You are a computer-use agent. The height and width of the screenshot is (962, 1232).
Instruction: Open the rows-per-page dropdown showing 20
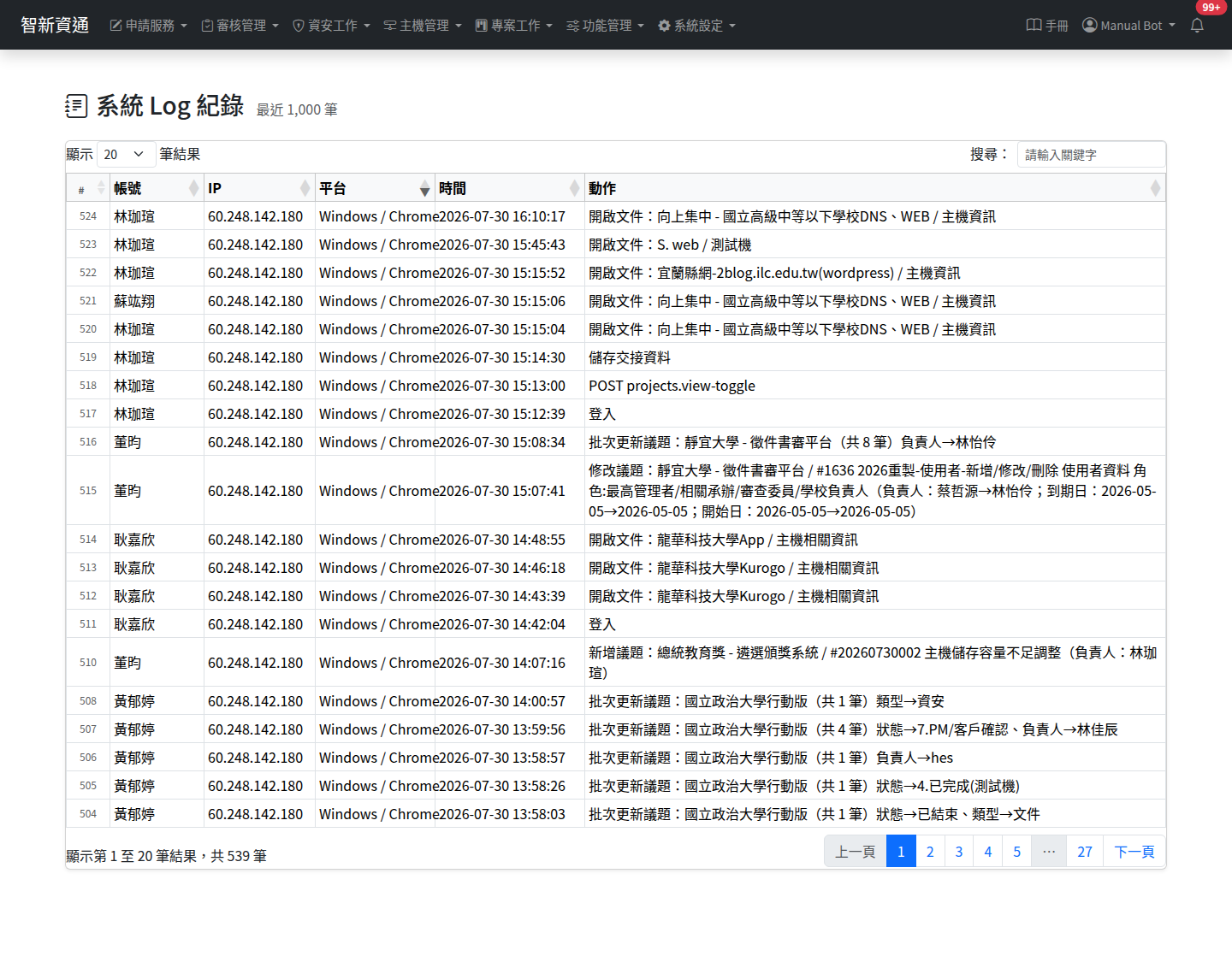[127, 155]
